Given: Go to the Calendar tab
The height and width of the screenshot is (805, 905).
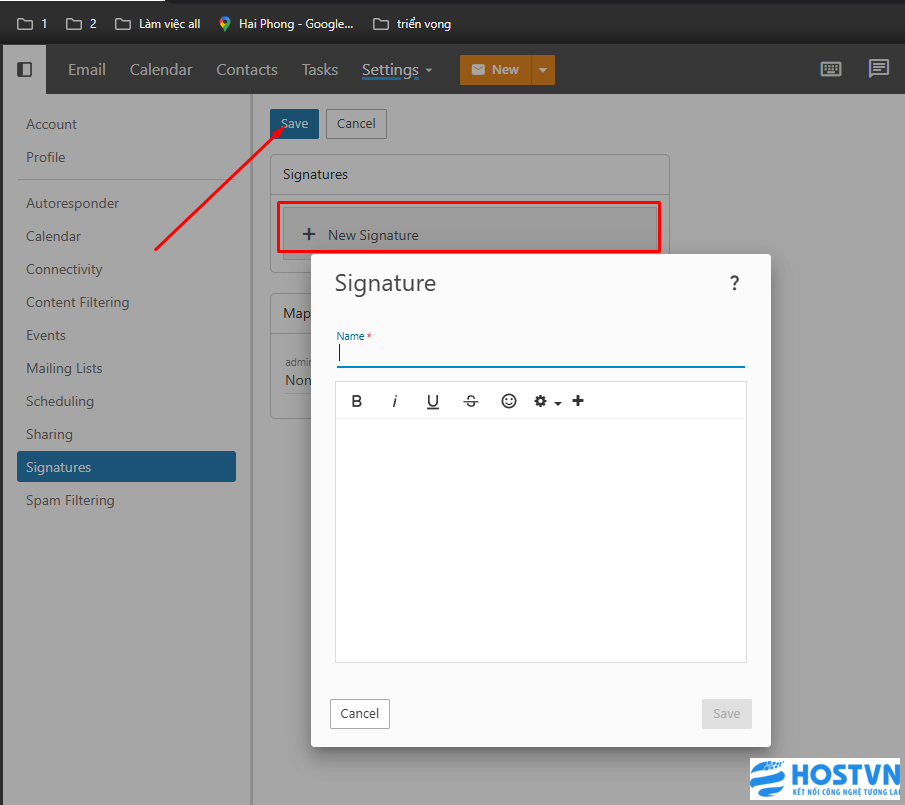Looking at the screenshot, I should pos(161,70).
